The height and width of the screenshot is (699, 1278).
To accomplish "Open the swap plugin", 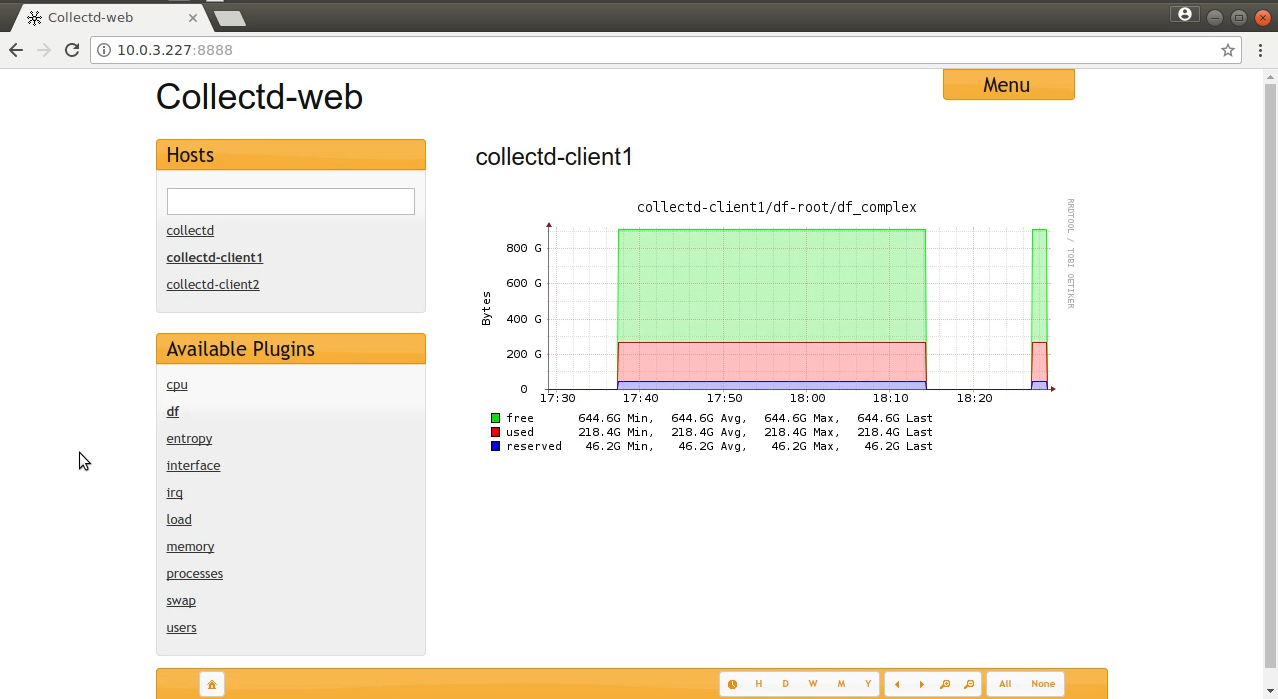I will [181, 600].
